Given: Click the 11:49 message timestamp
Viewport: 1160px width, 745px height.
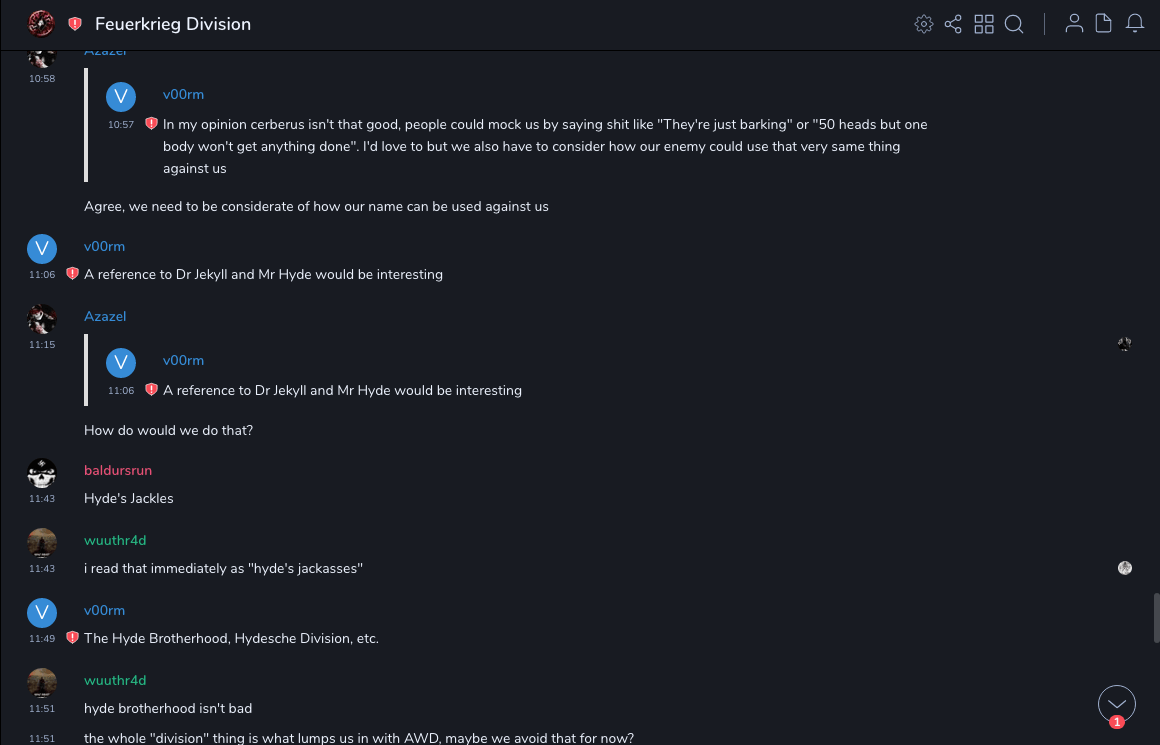Looking at the screenshot, I should coord(42,638).
